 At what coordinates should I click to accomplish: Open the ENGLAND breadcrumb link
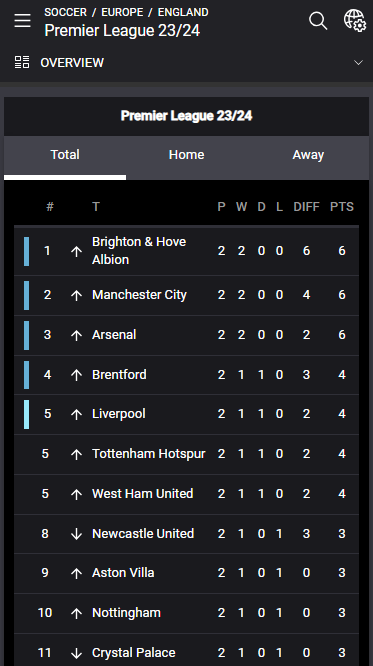183,12
